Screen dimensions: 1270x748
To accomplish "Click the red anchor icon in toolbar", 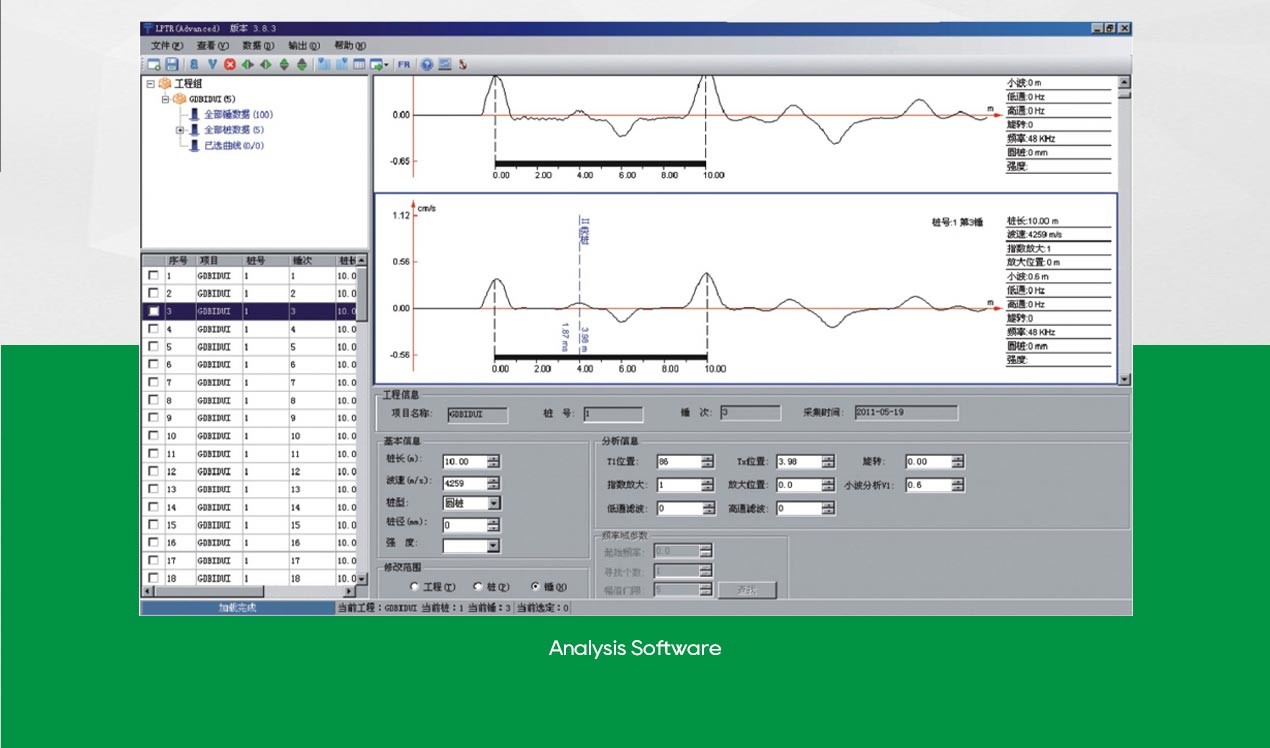I will 462,64.
